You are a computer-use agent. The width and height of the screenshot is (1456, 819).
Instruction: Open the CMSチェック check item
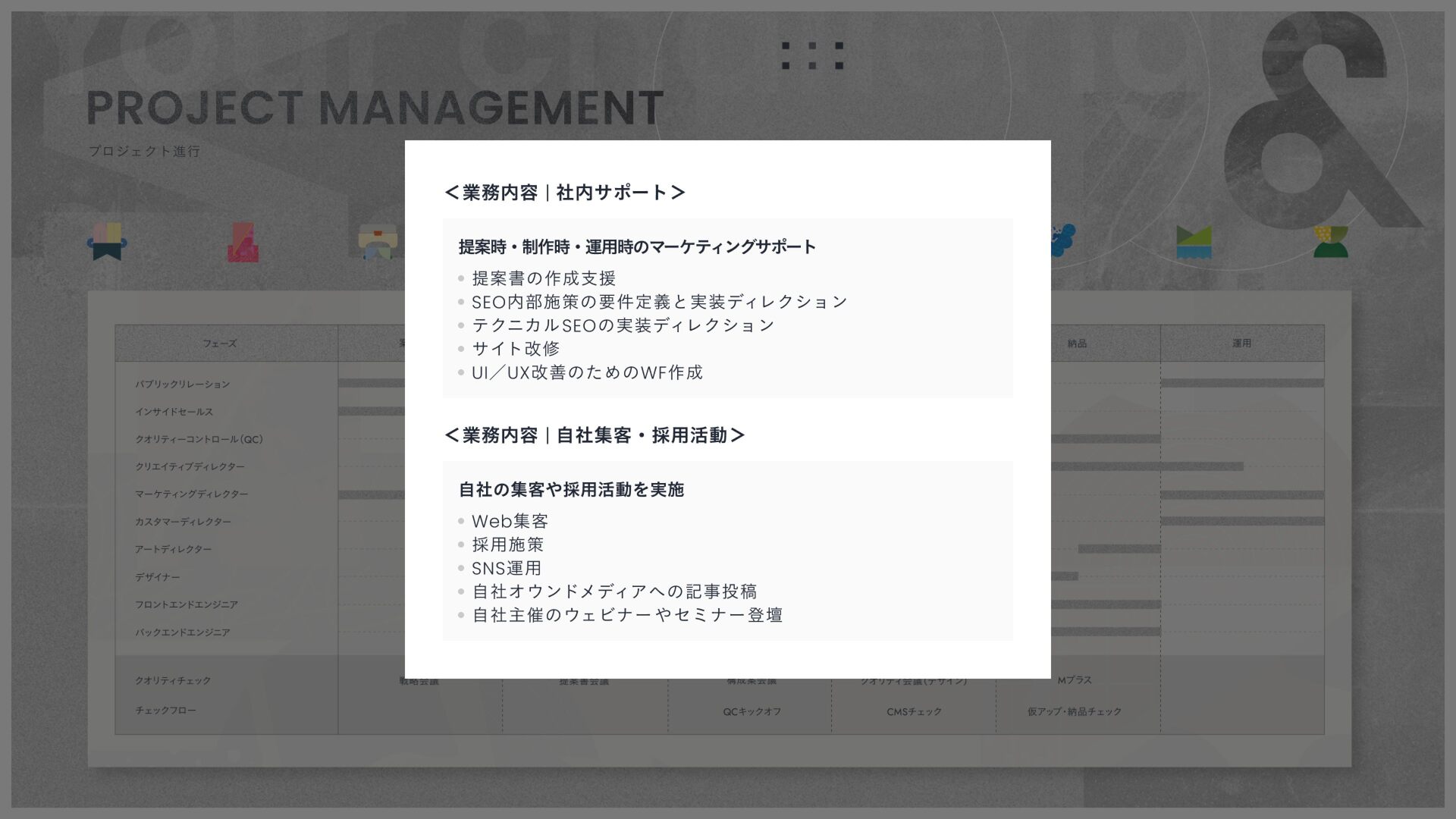tap(914, 712)
